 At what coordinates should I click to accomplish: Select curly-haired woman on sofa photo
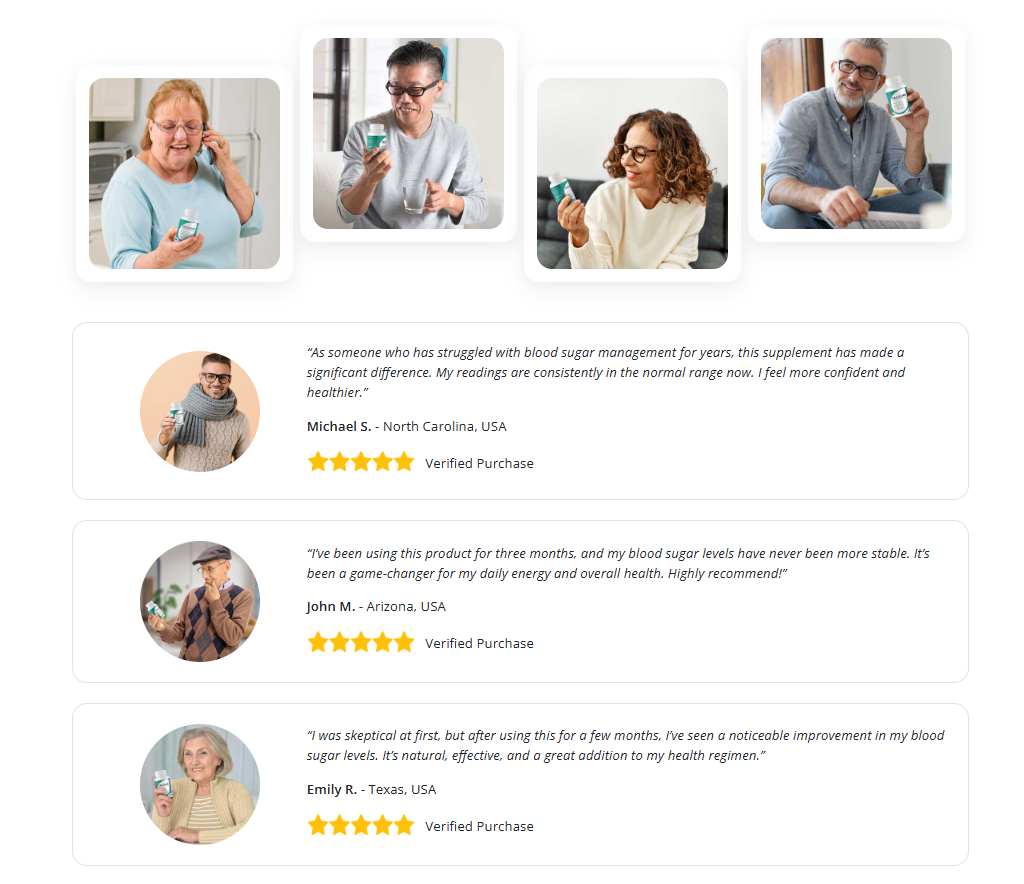click(632, 173)
